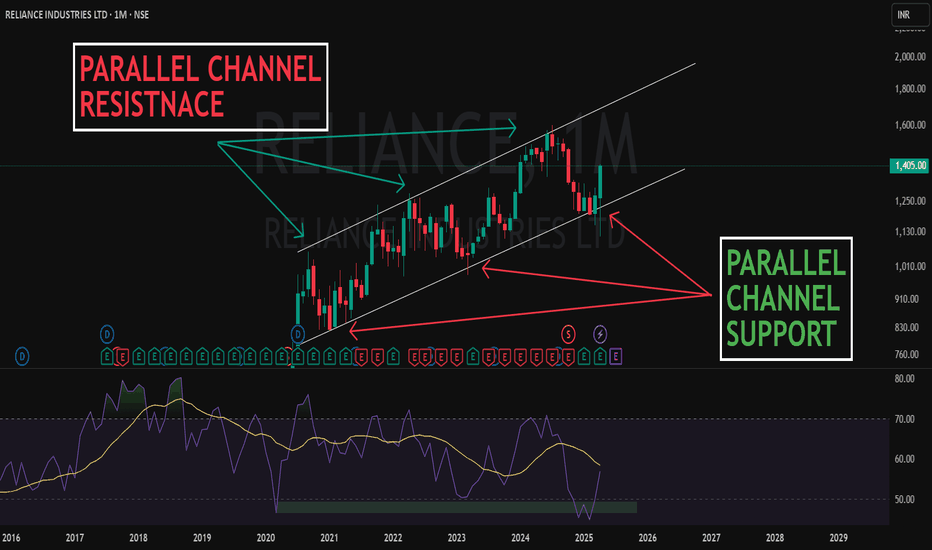Click the 1,130.00 price scale label
Viewport: 932px width, 550px height.
[x=910, y=231]
